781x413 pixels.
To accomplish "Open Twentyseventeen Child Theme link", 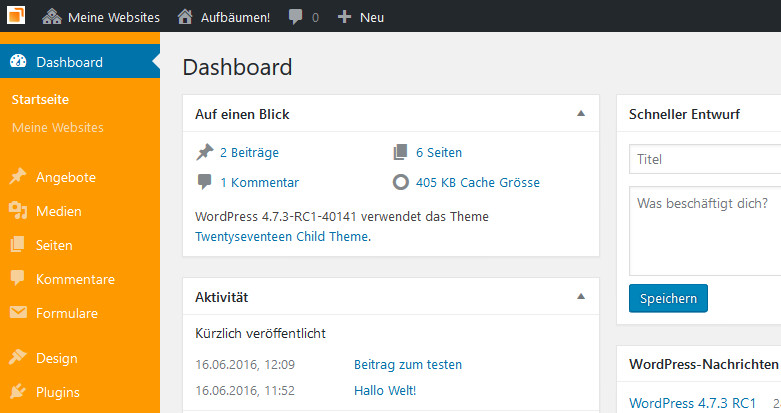I will click(x=281, y=236).
